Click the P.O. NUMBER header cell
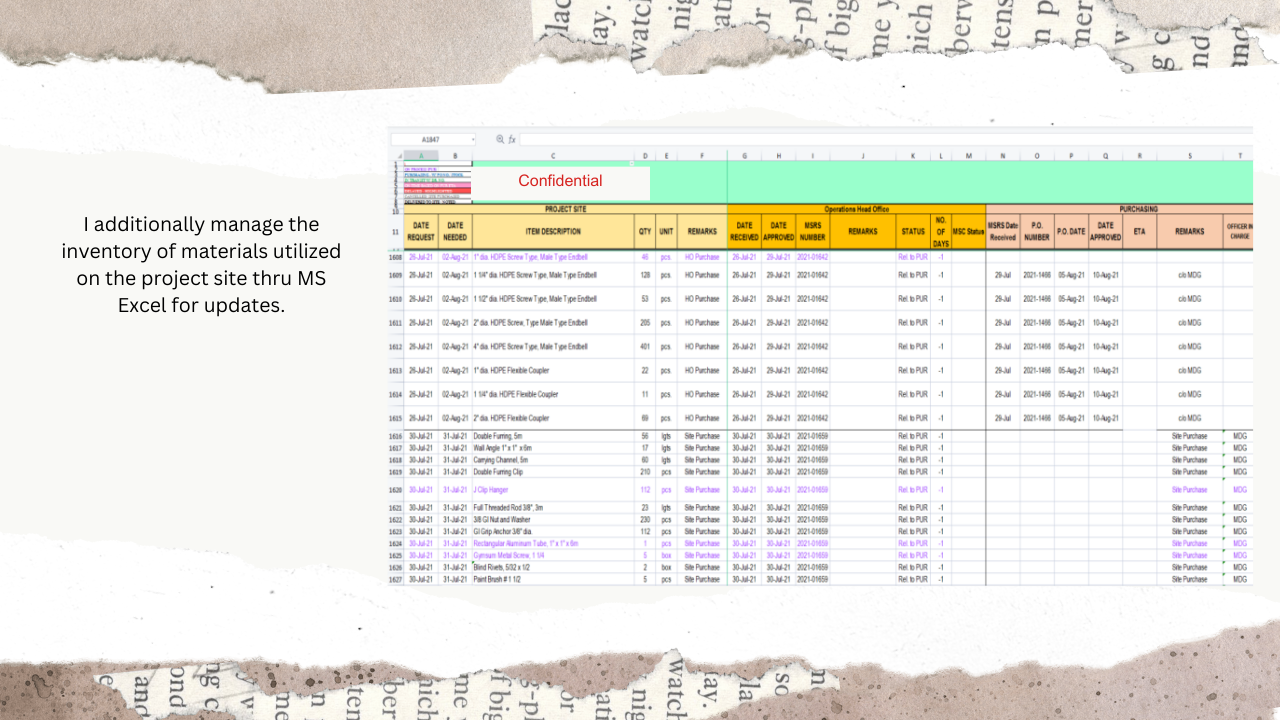 [x=1037, y=231]
